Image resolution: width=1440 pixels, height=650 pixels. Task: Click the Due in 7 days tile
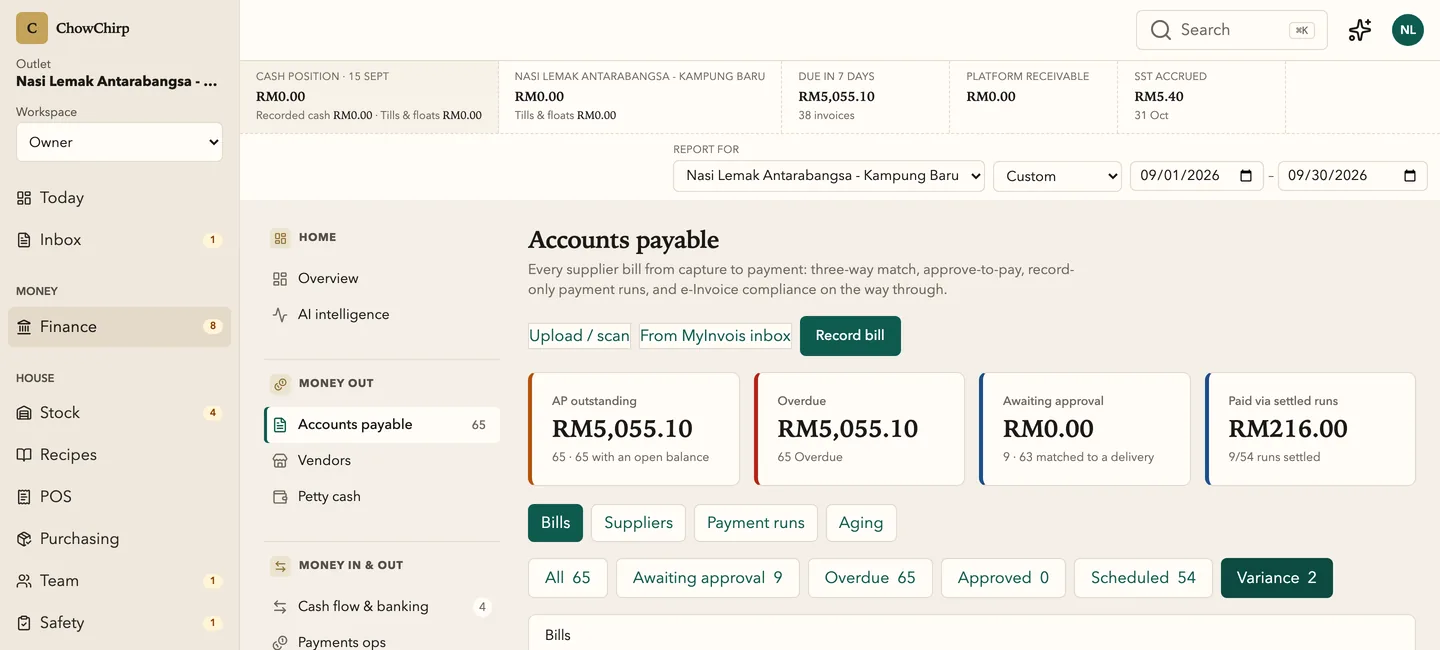tap(865, 97)
